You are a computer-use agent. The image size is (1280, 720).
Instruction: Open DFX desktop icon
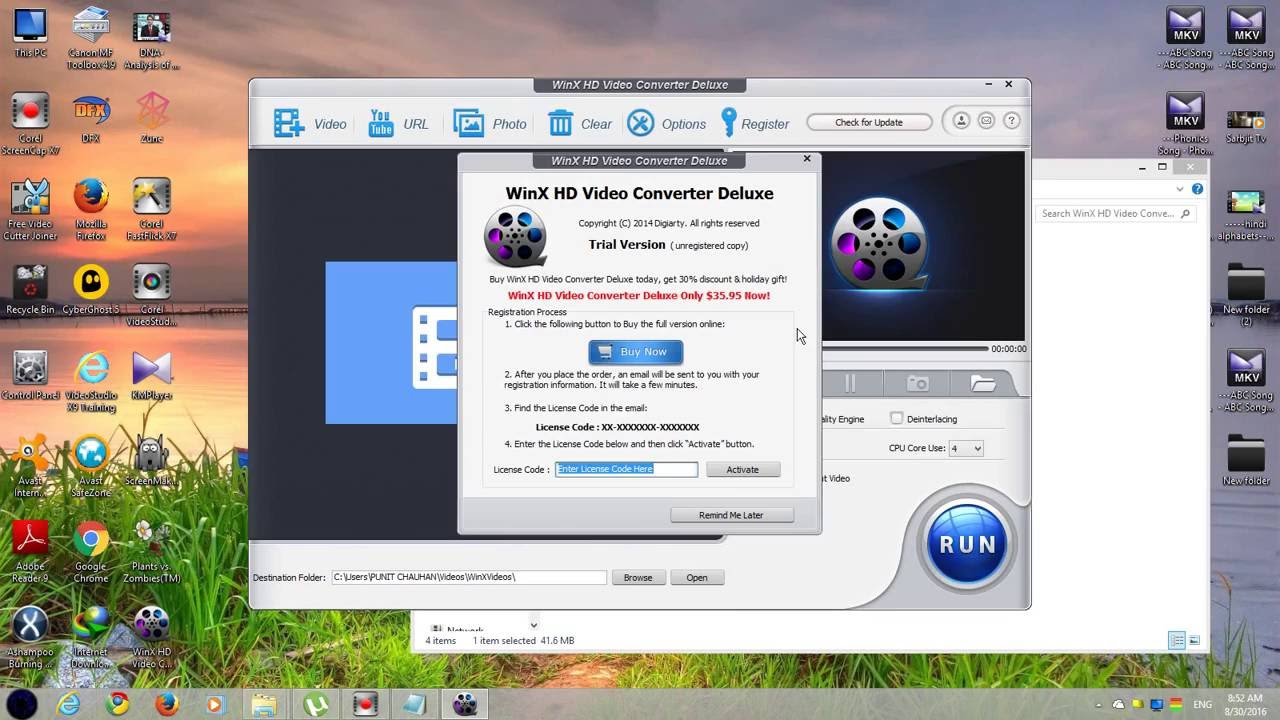point(91,119)
